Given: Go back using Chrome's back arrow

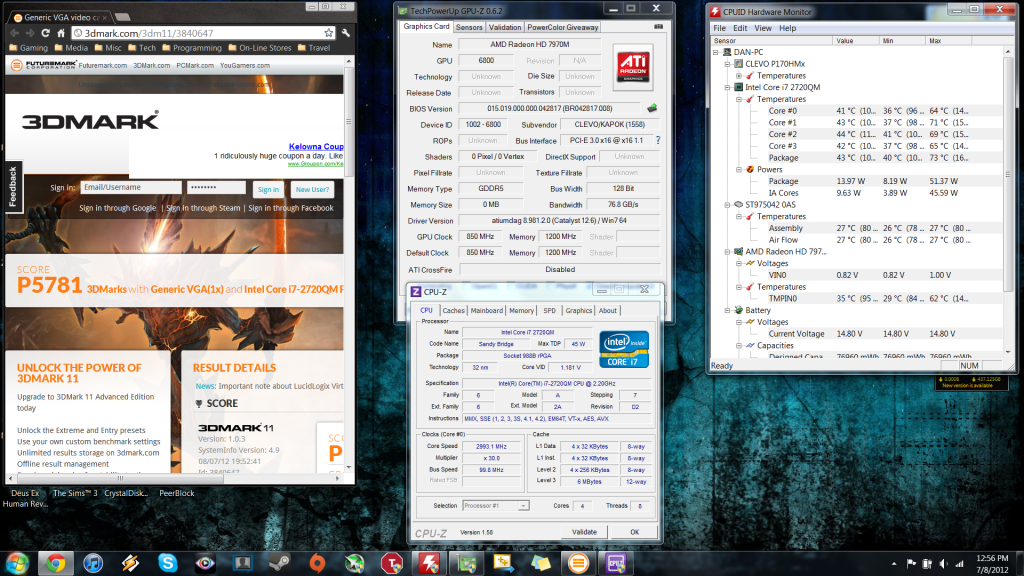Looking at the screenshot, I should 14,33.
